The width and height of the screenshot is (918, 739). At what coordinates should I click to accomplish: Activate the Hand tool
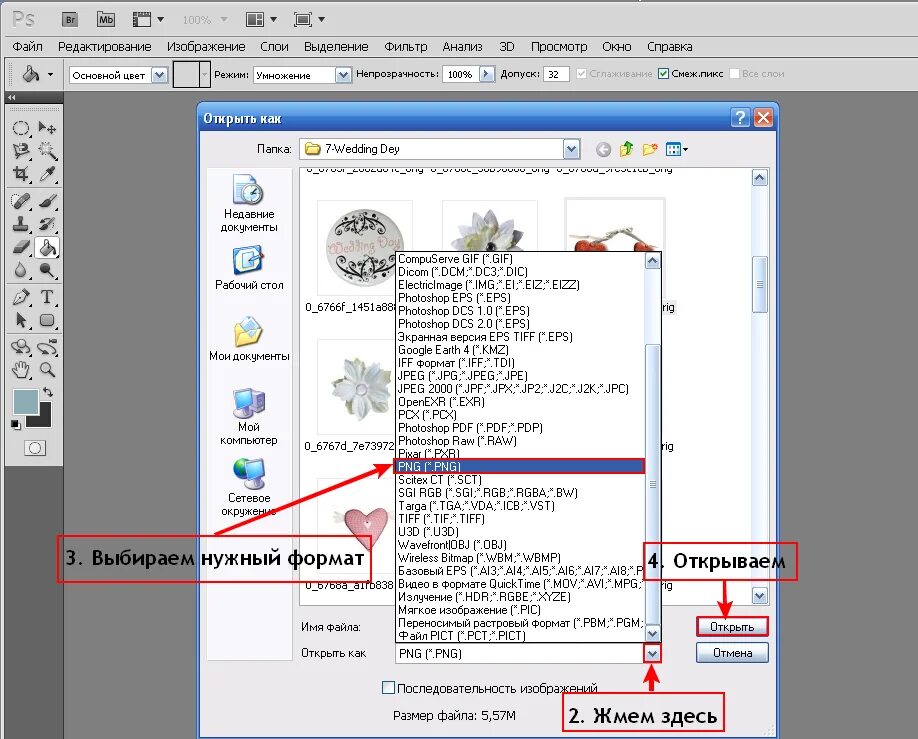coord(21,370)
